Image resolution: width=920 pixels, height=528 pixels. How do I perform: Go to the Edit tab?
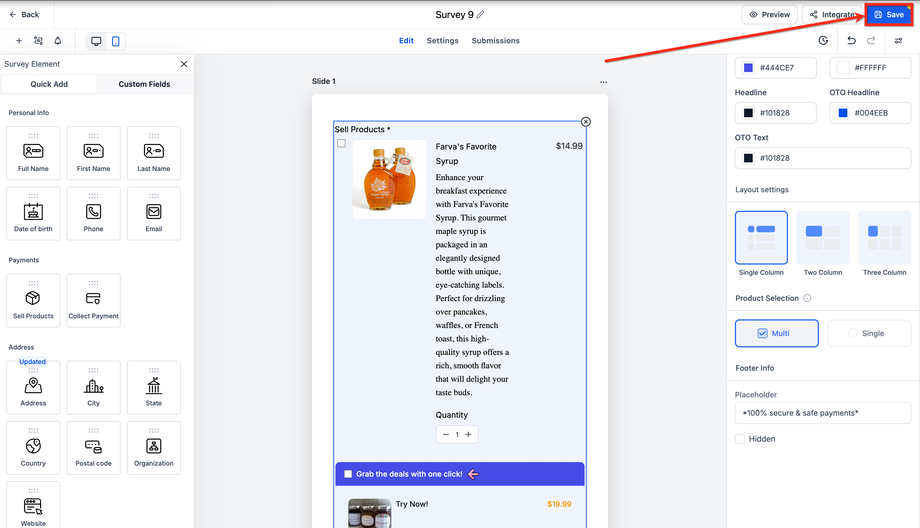tap(406, 40)
